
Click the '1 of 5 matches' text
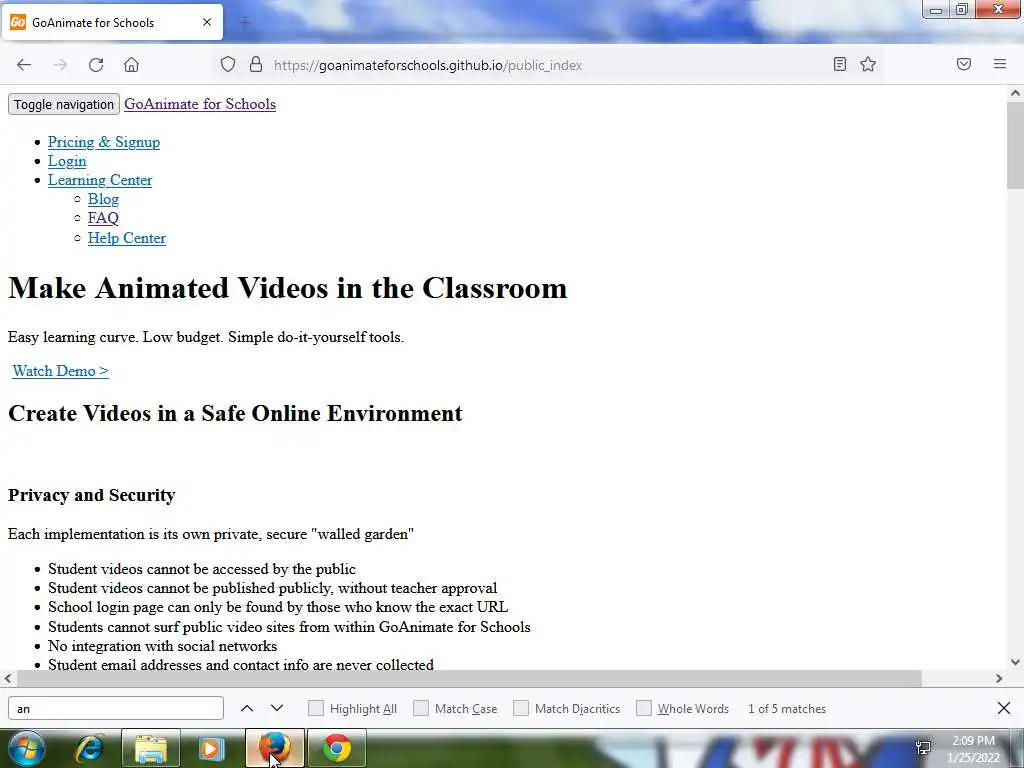point(786,709)
